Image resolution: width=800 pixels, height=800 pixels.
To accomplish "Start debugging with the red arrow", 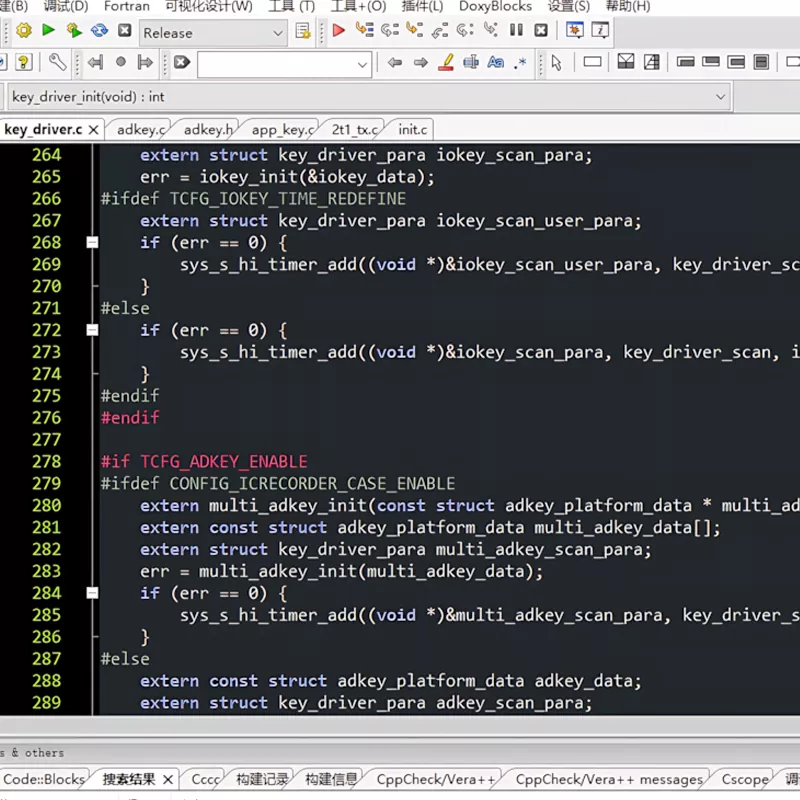I will pos(338,31).
